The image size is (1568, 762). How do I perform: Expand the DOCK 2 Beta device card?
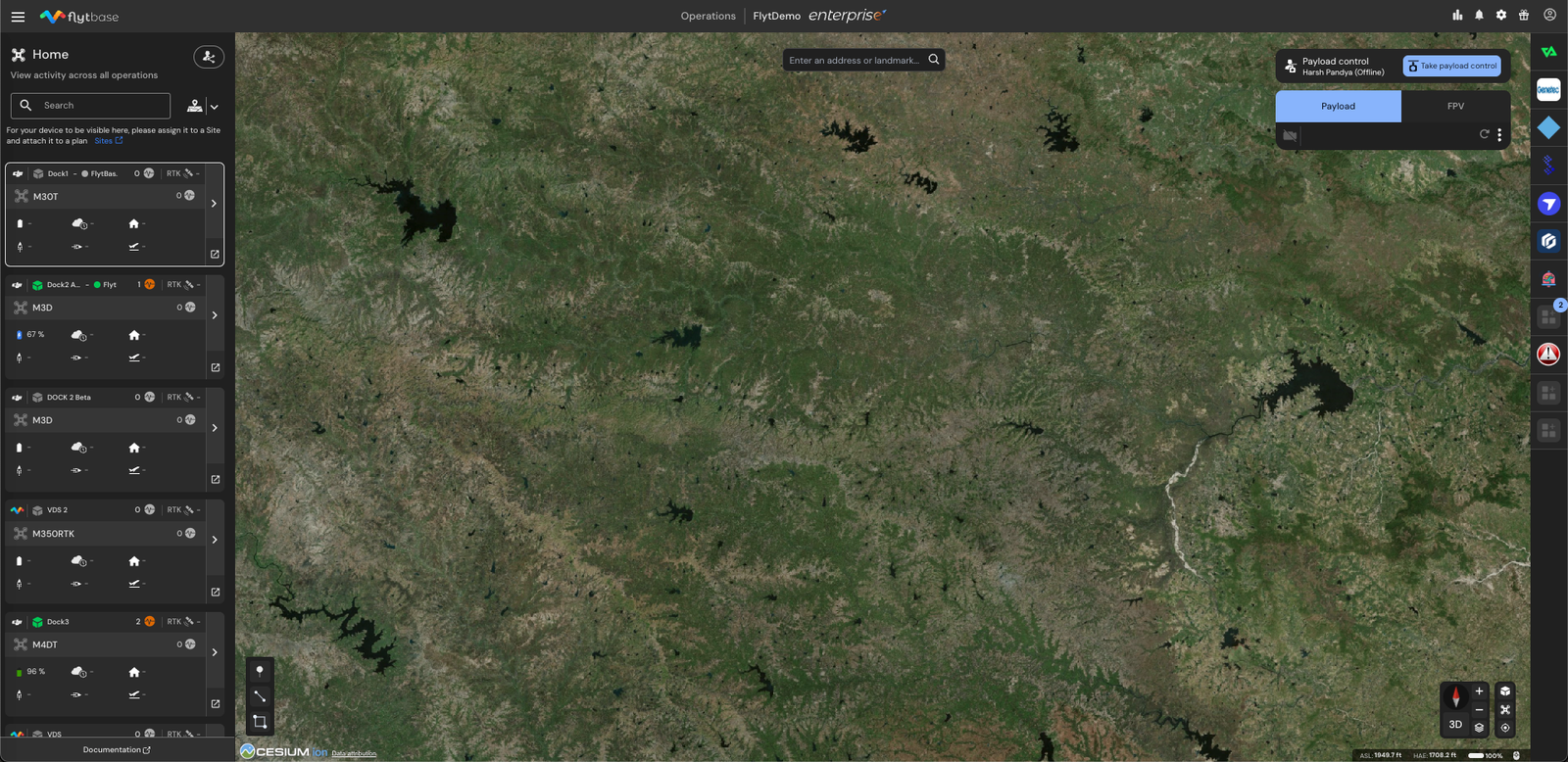[214, 428]
